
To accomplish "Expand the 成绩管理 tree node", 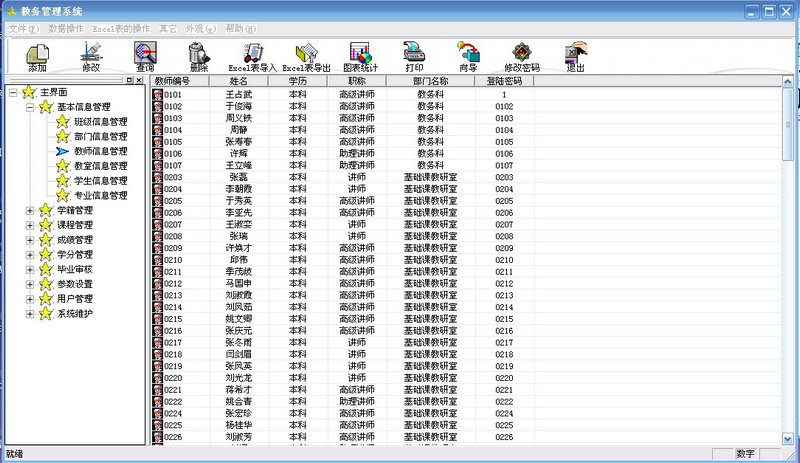I will [x=30, y=240].
